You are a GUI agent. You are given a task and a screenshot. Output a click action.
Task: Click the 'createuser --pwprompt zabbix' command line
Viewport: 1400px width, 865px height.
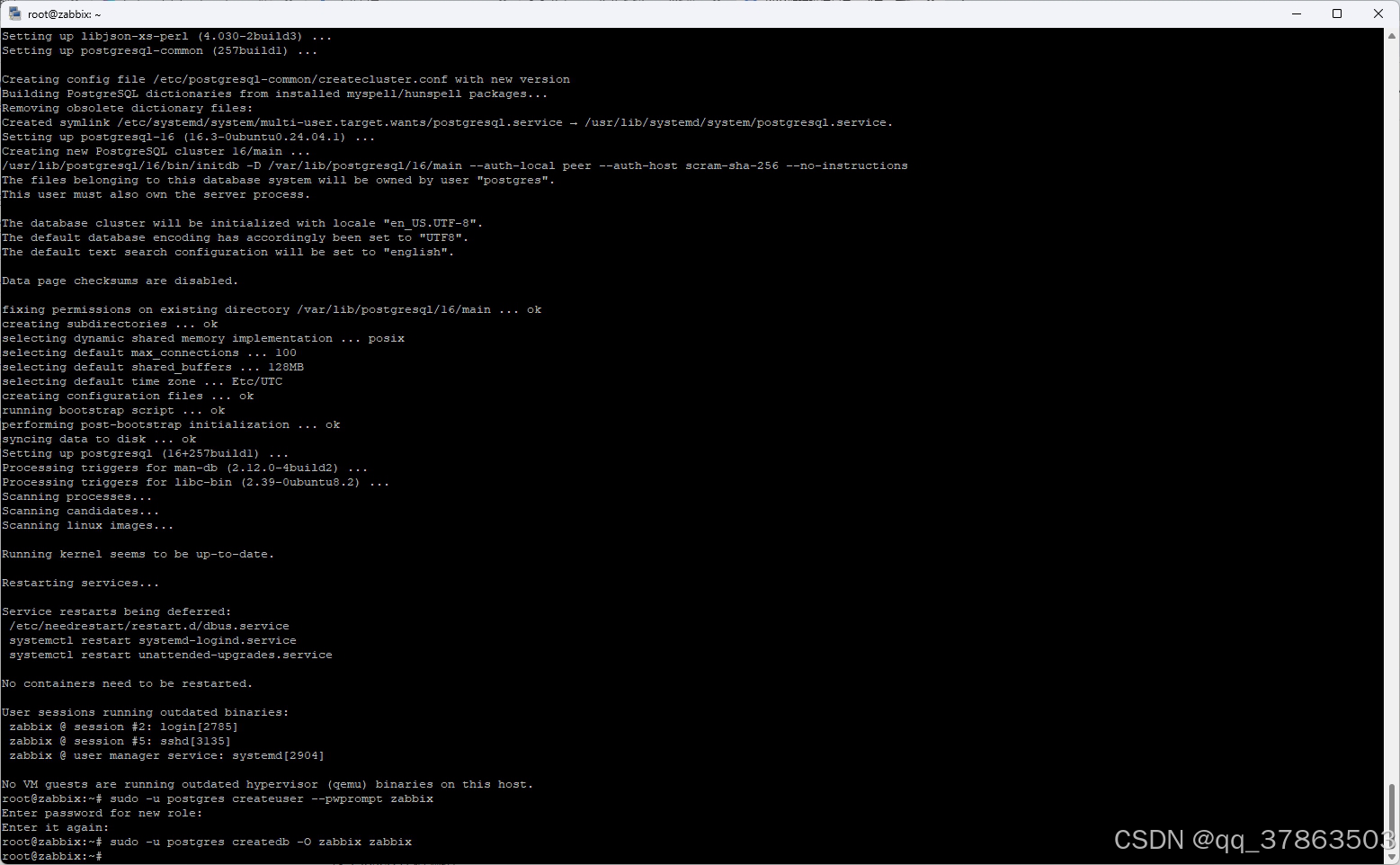[218, 798]
